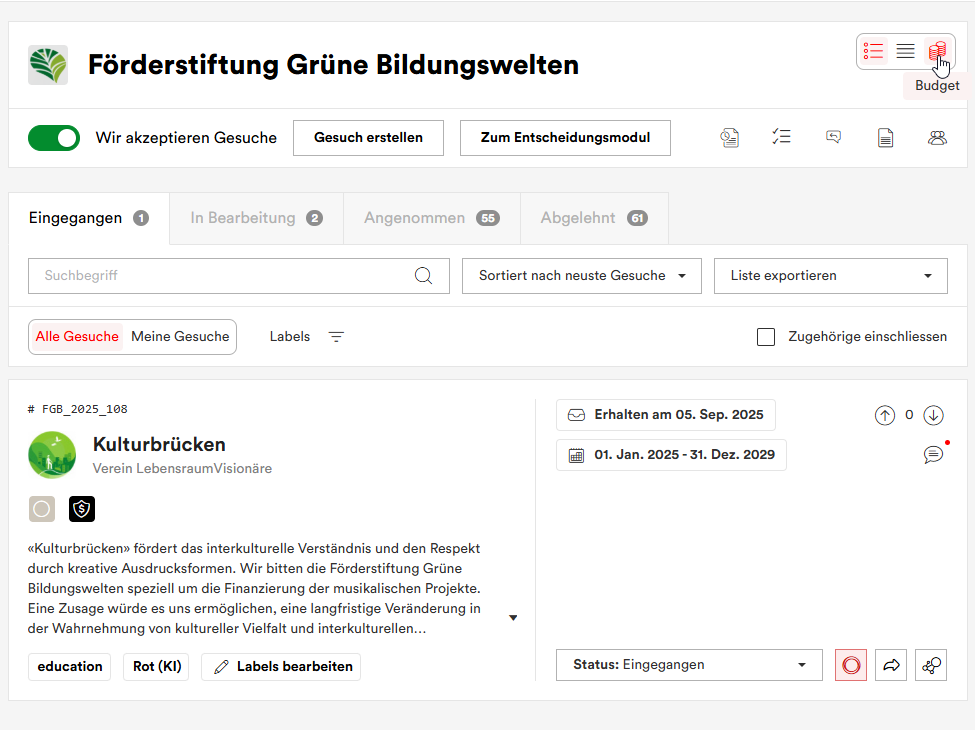
Task: Toggle the 'Wir akzeptieren Gesuche' switch
Action: coord(54,138)
